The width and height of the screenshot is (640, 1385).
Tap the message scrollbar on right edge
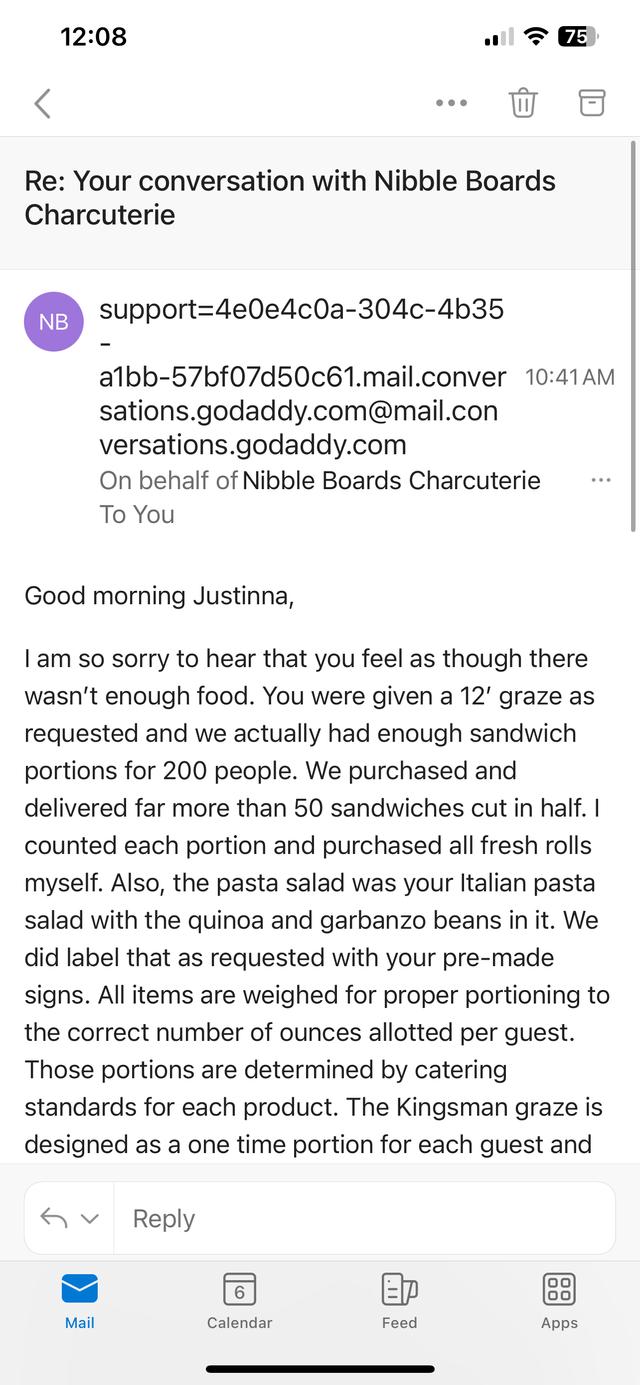633,336
